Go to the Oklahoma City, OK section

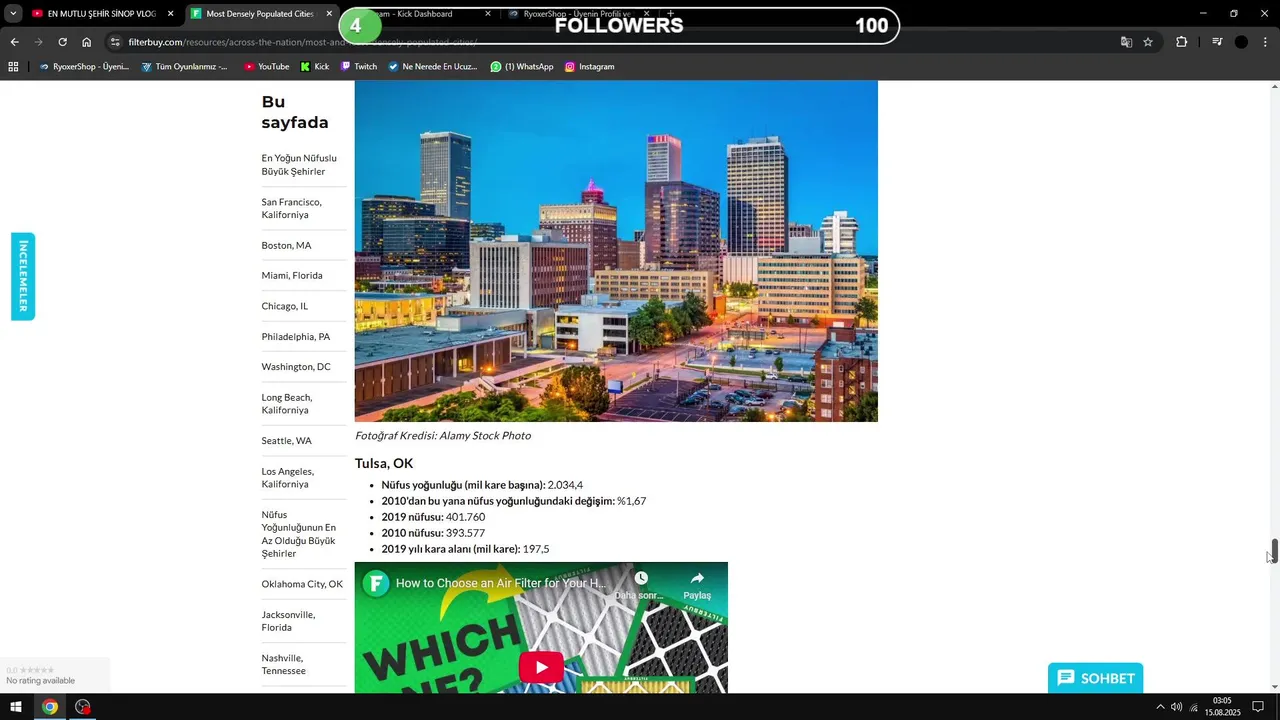302,584
